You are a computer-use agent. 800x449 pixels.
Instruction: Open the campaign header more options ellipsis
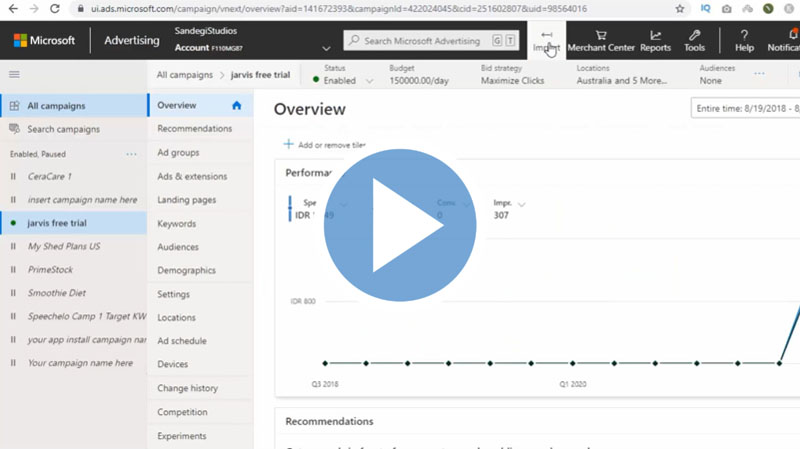pyautogui.click(x=759, y=74)
